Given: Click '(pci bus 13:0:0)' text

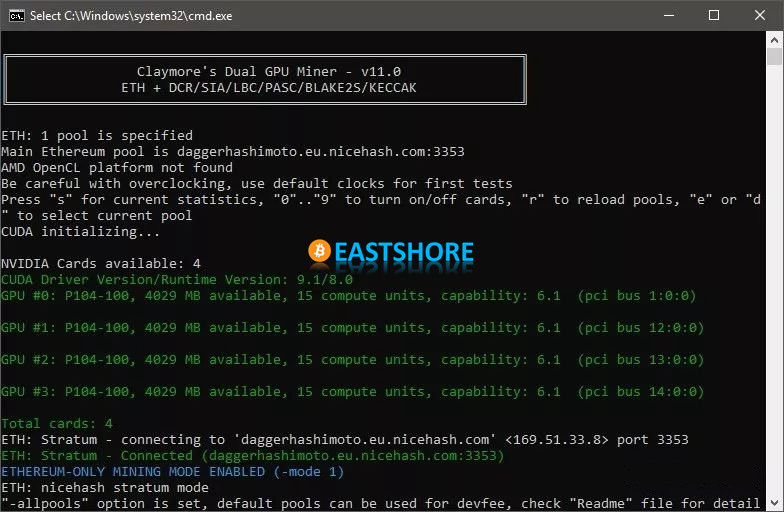Looking at the screenshot, I should pos(640,360).
